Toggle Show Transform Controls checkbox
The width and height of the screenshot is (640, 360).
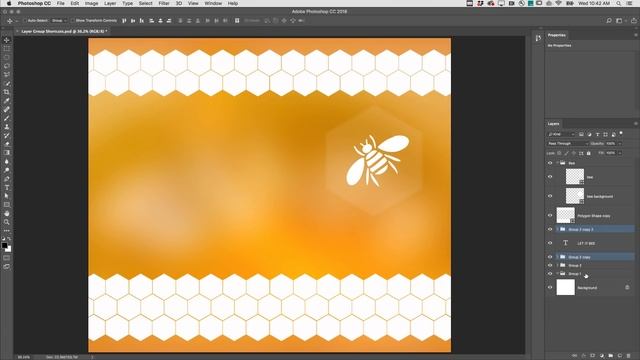[x=72, y=20]
